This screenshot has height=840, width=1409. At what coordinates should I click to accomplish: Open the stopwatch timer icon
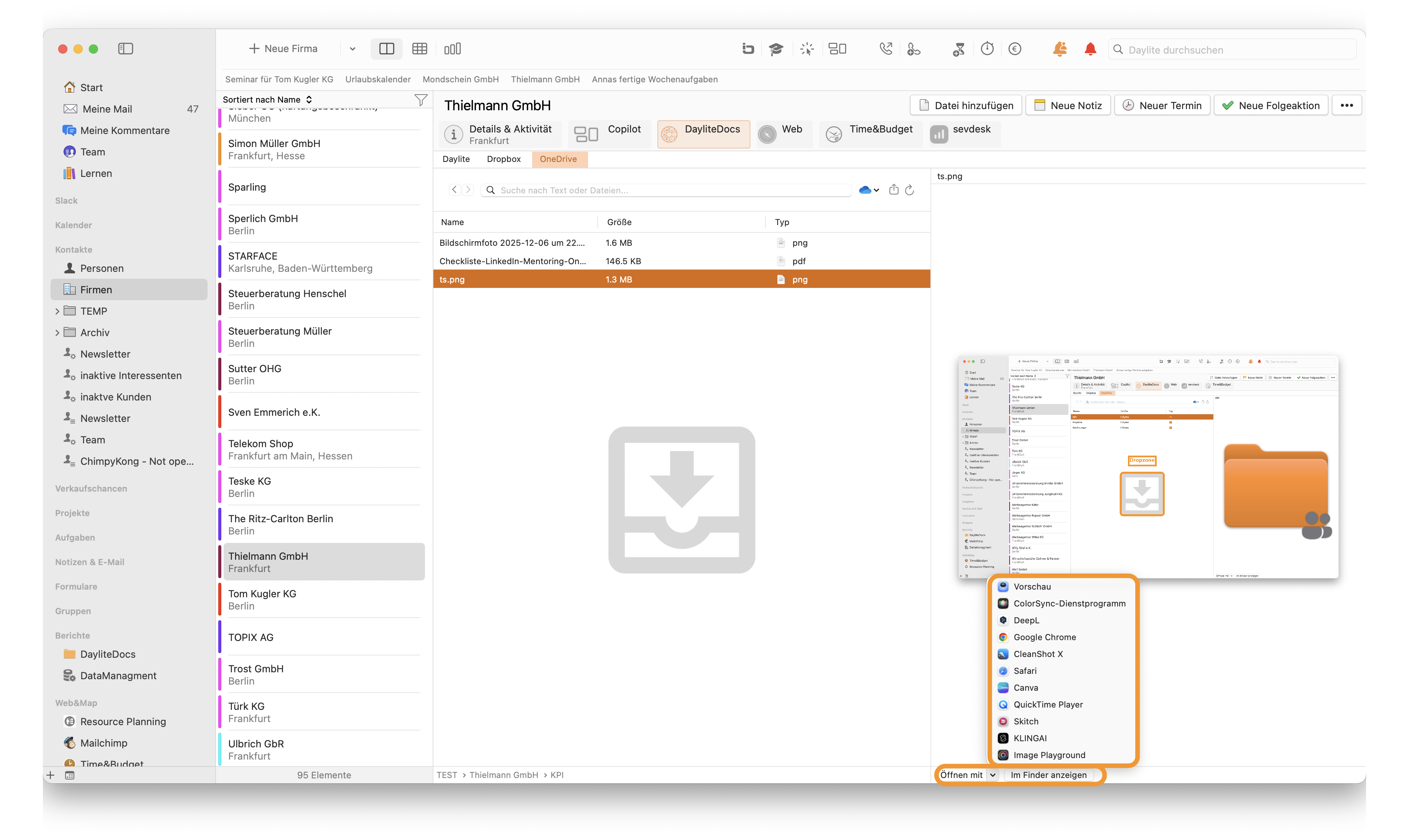click(987, 49)
